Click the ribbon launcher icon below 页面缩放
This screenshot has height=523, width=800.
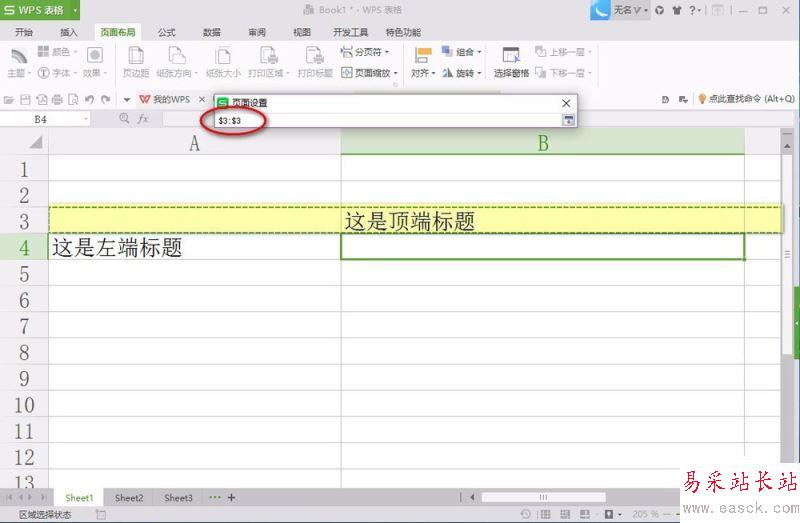tap(395, 85)
